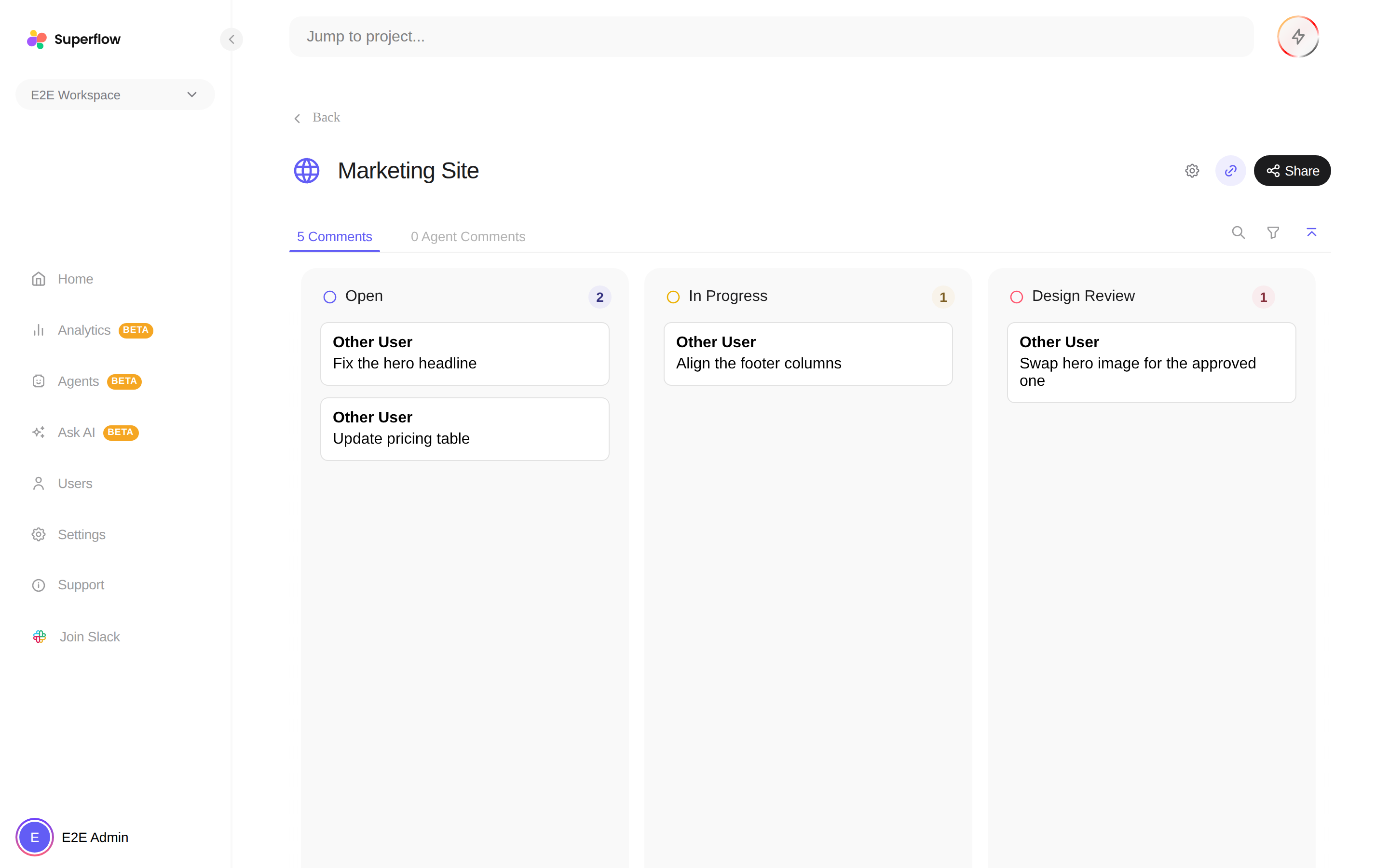The width and height of the screenshot is (1389, 868).
Task: Click the E2E Admin avatar
Action: [x=34, y=837]
